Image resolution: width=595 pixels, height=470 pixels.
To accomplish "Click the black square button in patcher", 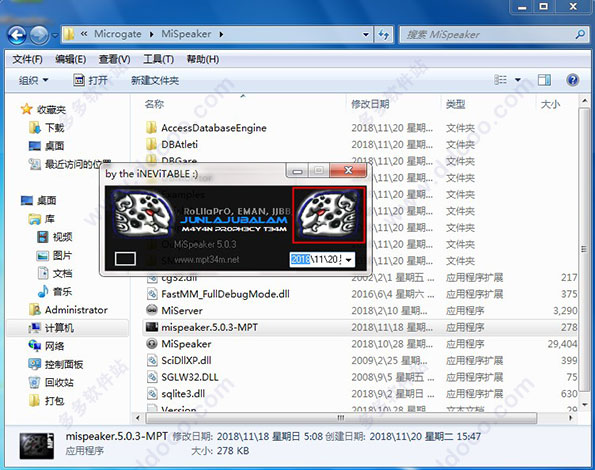I will coord(125,259).
